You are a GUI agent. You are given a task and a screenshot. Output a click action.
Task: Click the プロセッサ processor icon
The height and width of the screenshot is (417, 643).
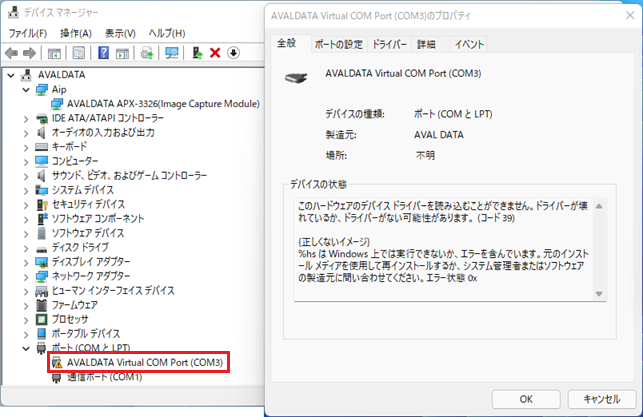[x=41, y=319]
